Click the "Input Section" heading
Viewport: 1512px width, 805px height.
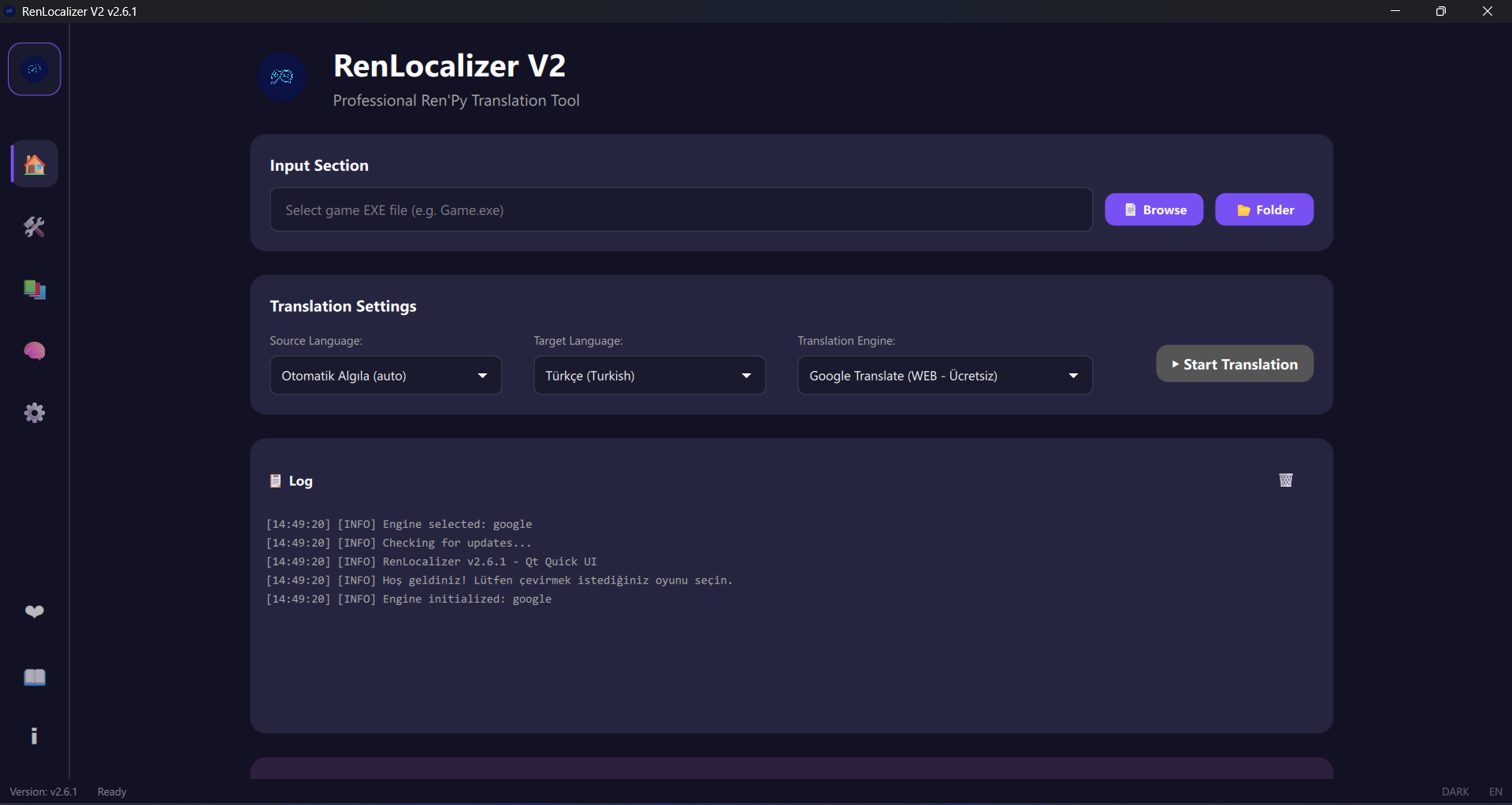[x=319, y=165]
